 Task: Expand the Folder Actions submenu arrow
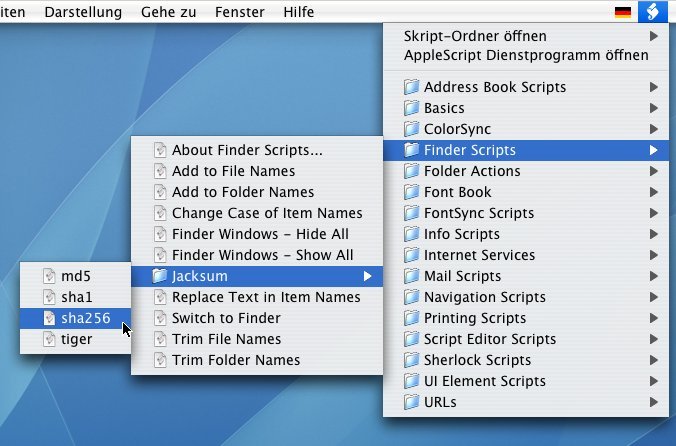(654, 171)
